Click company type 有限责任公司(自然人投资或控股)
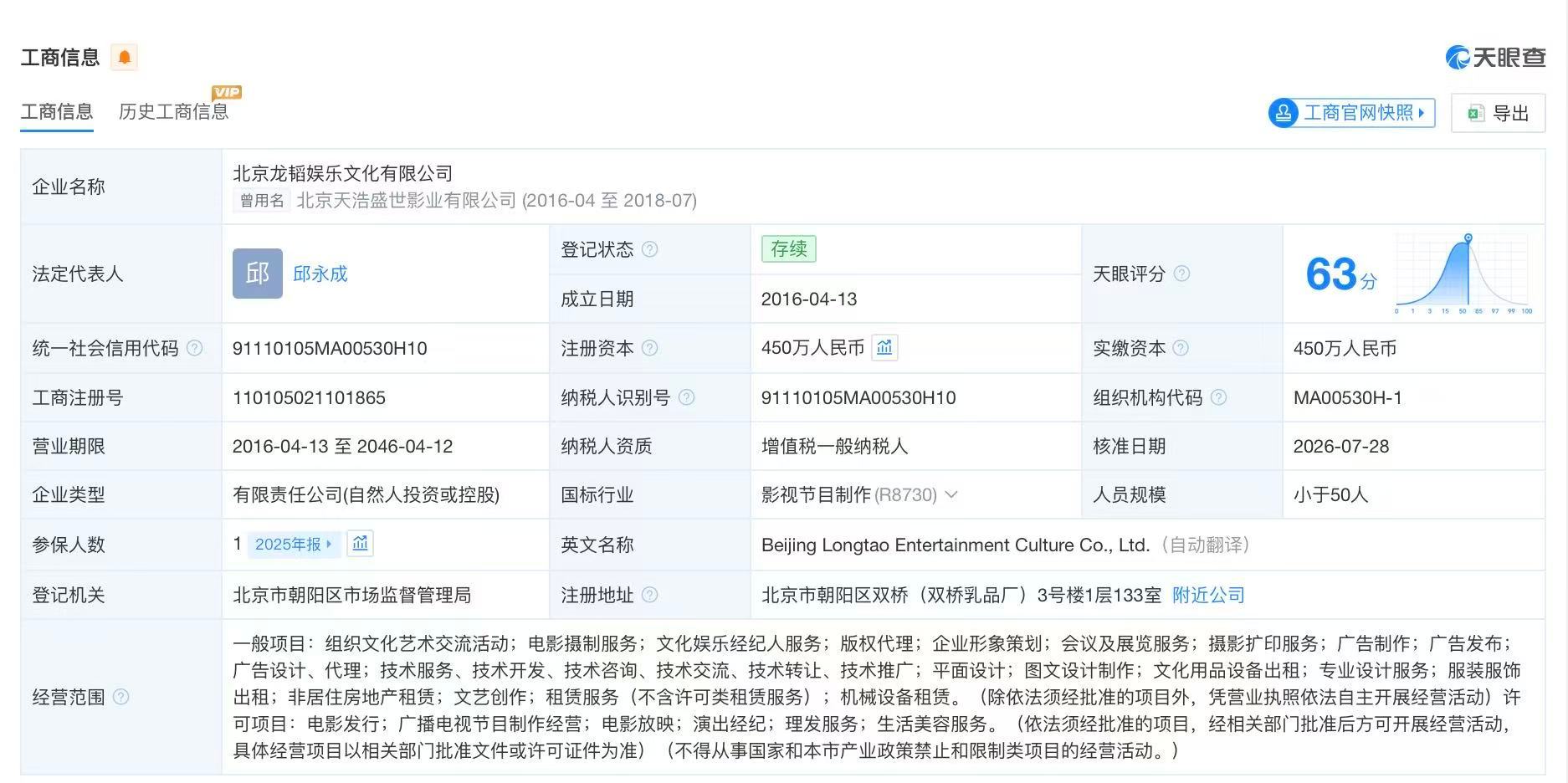 [366, 494]
